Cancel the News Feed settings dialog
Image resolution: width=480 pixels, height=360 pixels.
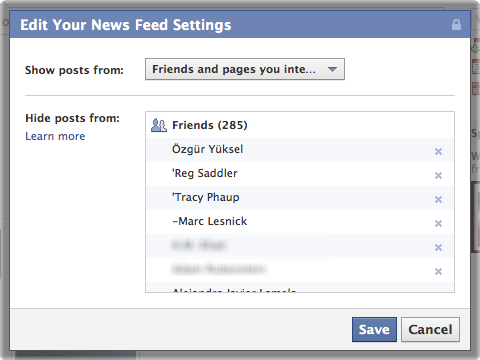coord(430,329)
